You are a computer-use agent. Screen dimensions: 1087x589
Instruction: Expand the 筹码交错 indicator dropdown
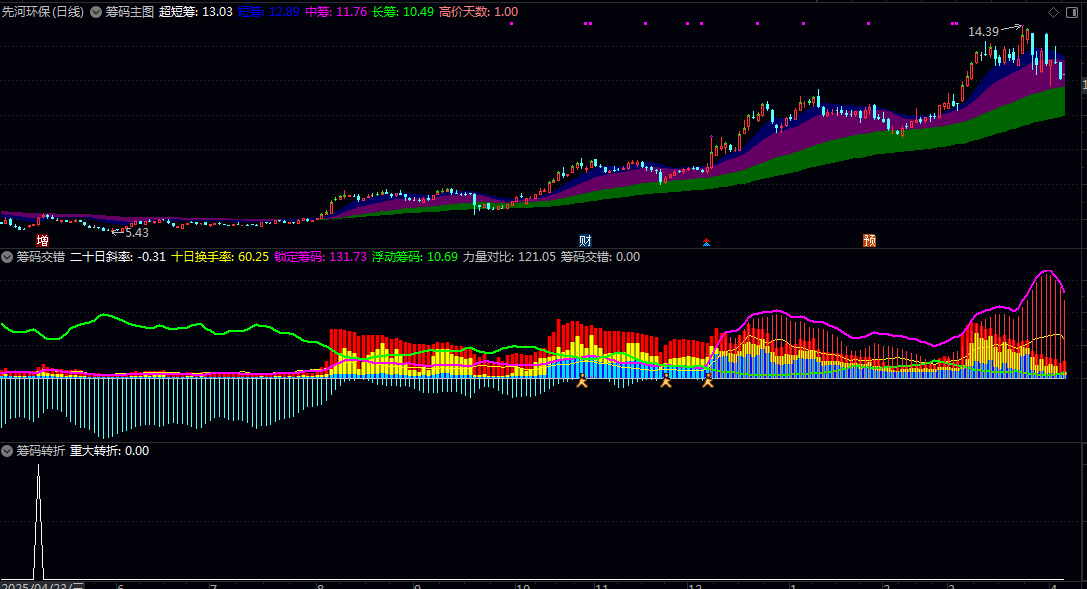click(7, 257)
